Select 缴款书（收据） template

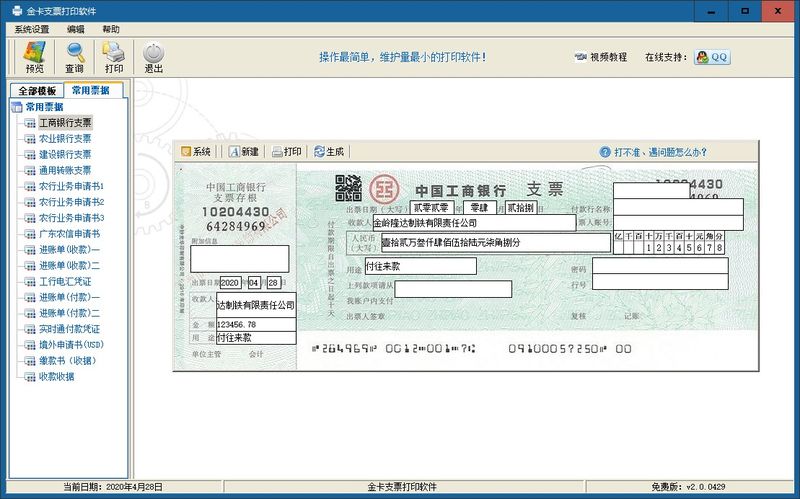coord(68,360)
